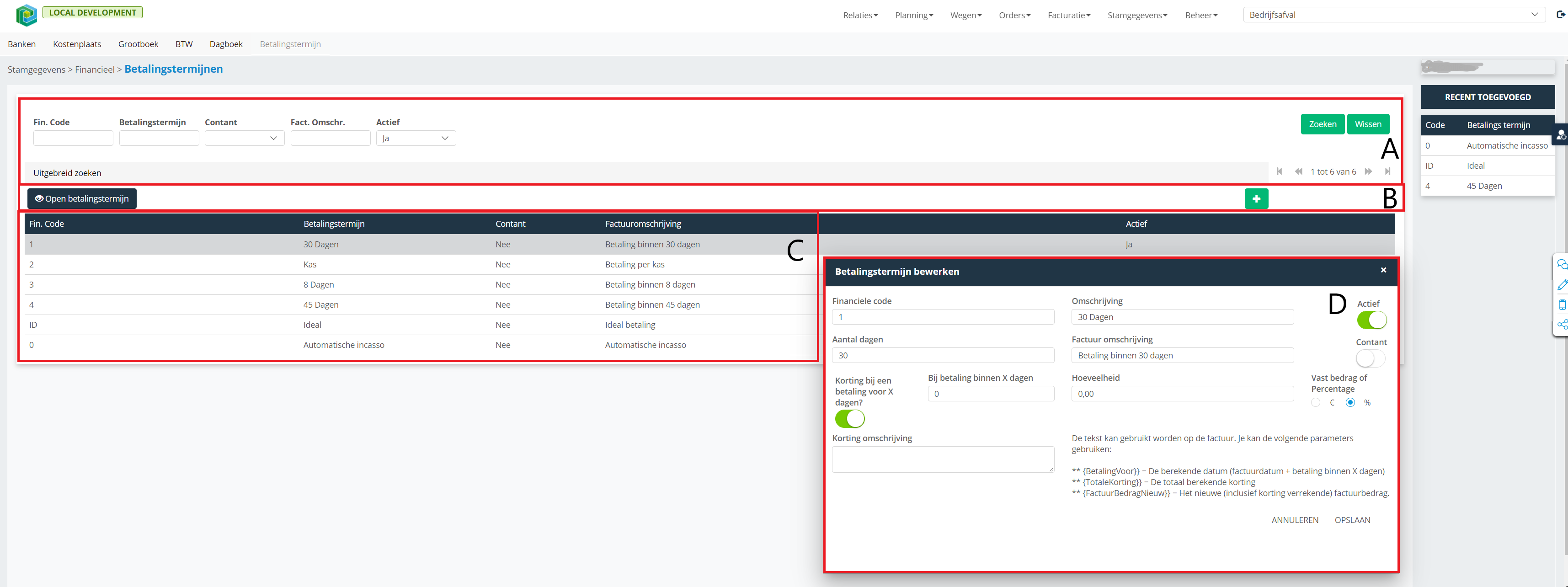Image resolution: width=1568 pixels, height=587 pixels.
Task: Go to next page of results
Action: click(x=1368, y=172)
